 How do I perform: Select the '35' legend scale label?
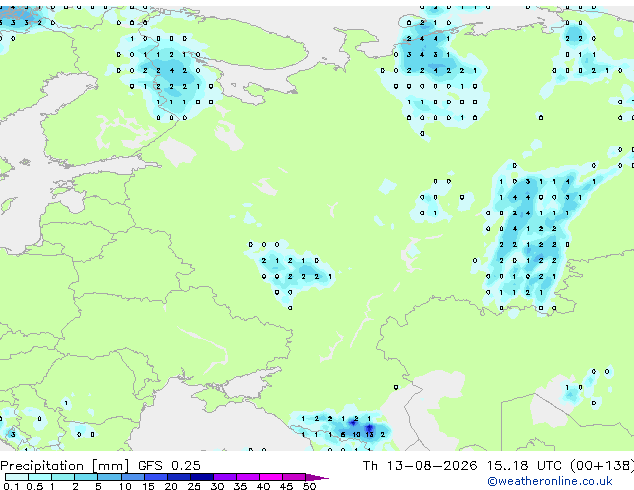(240, 486)
